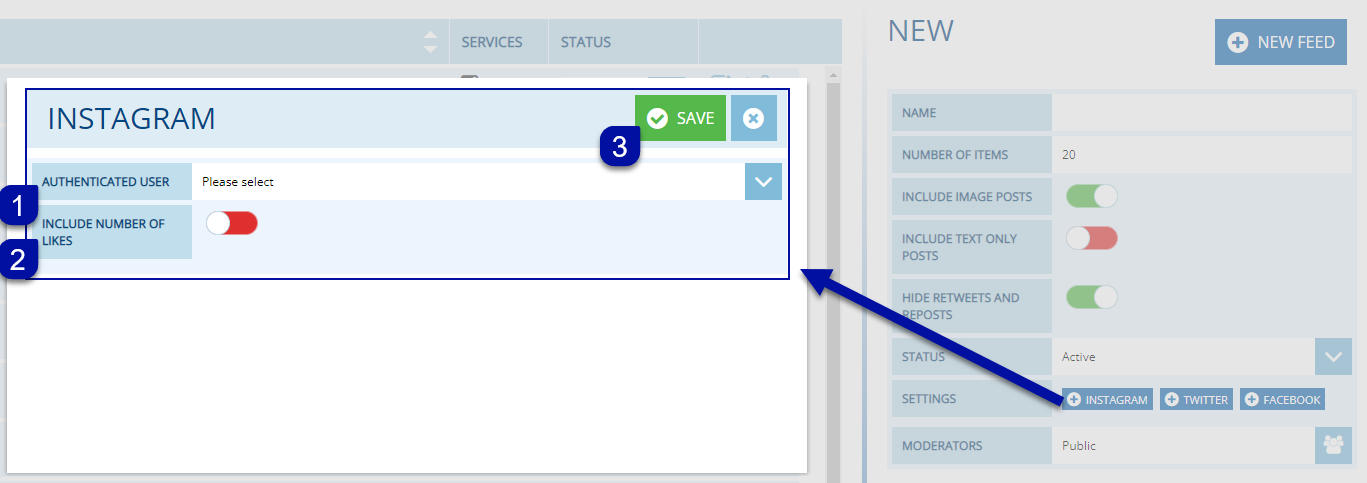Click the list vertical scrollbar
The width and height of the screenshot is (1367, 483).
coord(833,274)
